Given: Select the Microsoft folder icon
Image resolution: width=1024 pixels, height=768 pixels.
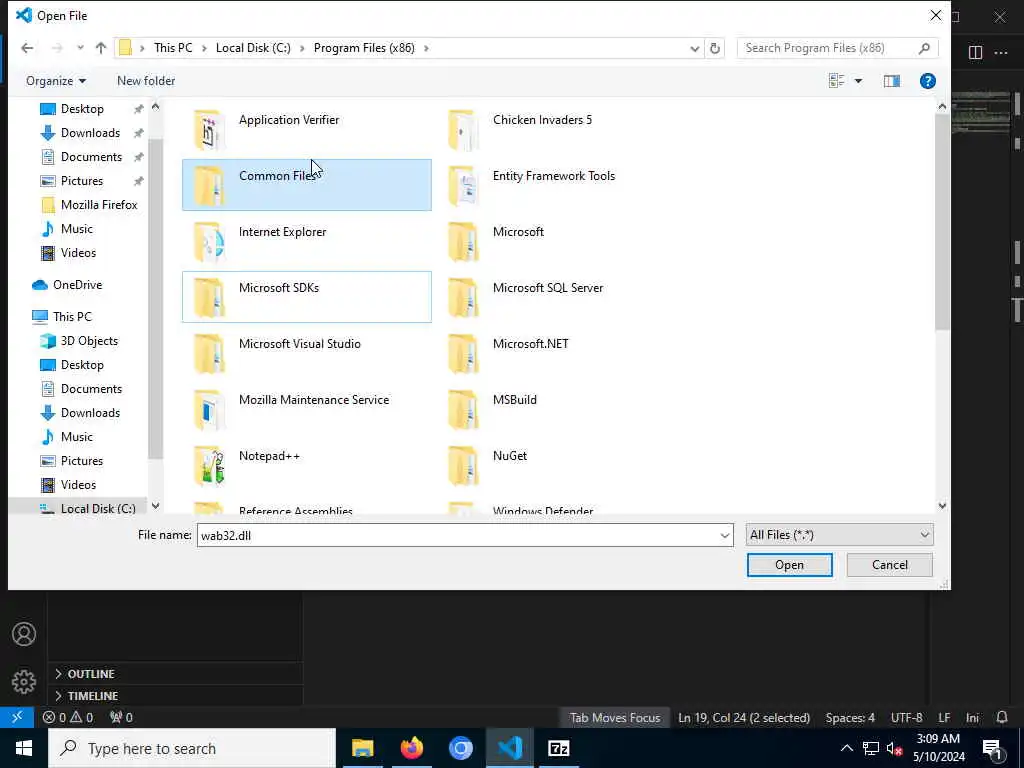Looking at the screenshot, I should [463, 242].
